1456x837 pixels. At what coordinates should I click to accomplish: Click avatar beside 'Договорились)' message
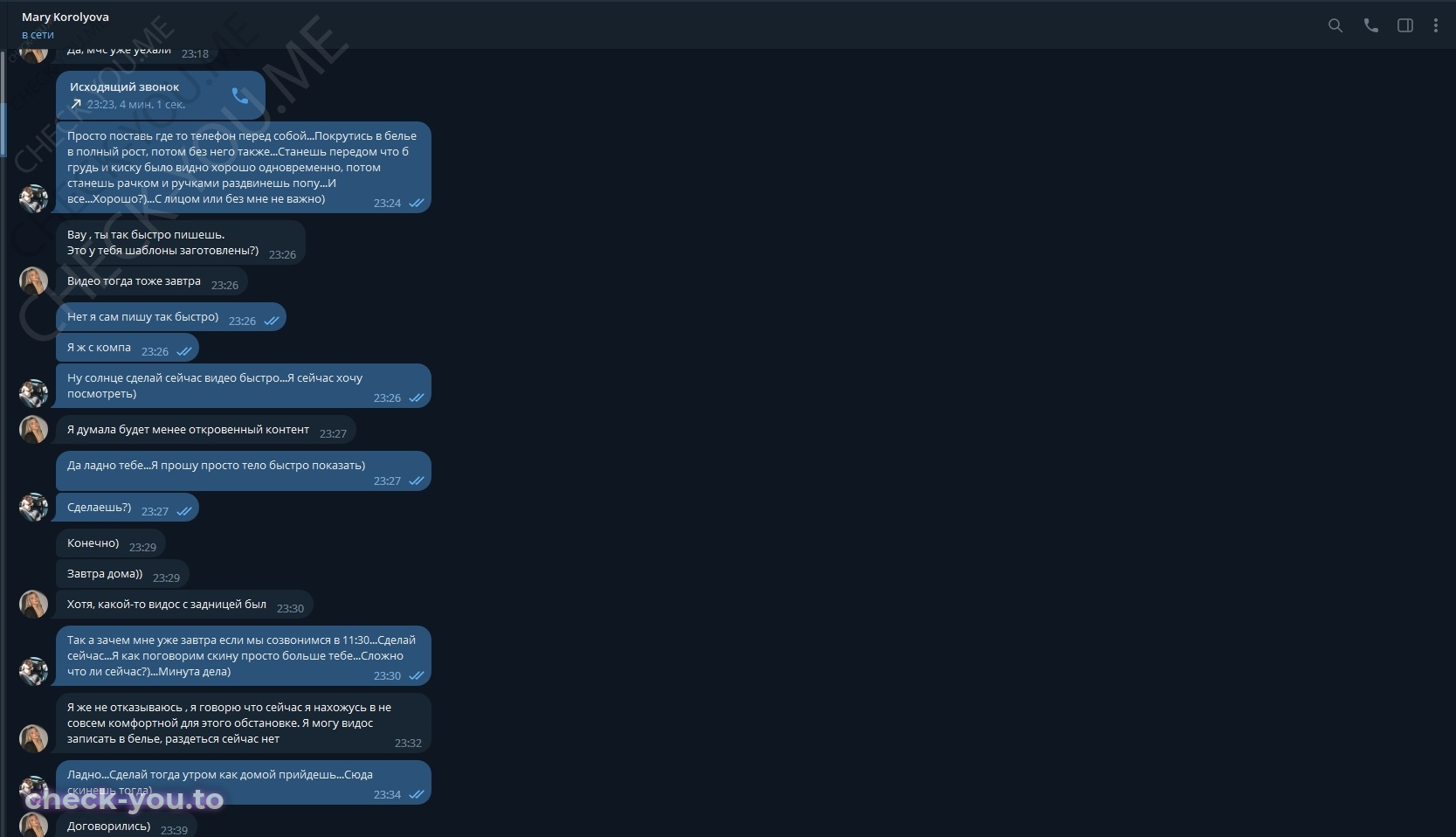[x=33, y=825]
